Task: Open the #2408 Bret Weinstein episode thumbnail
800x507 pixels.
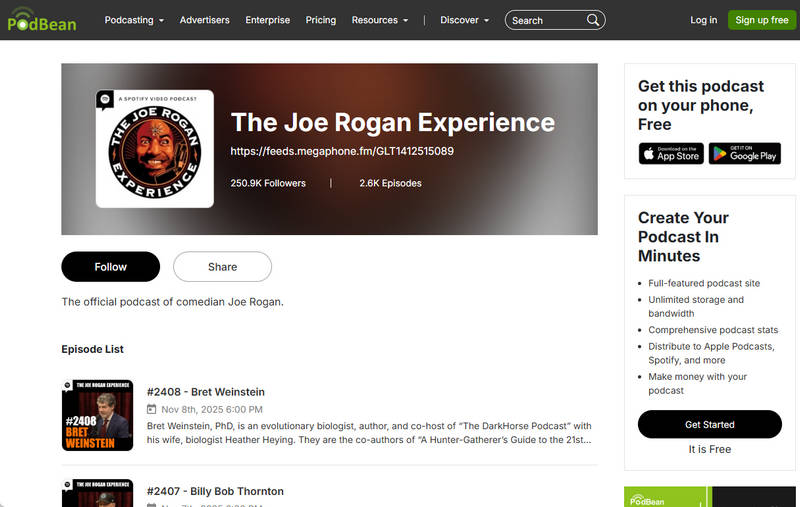Action: point(97,415)
